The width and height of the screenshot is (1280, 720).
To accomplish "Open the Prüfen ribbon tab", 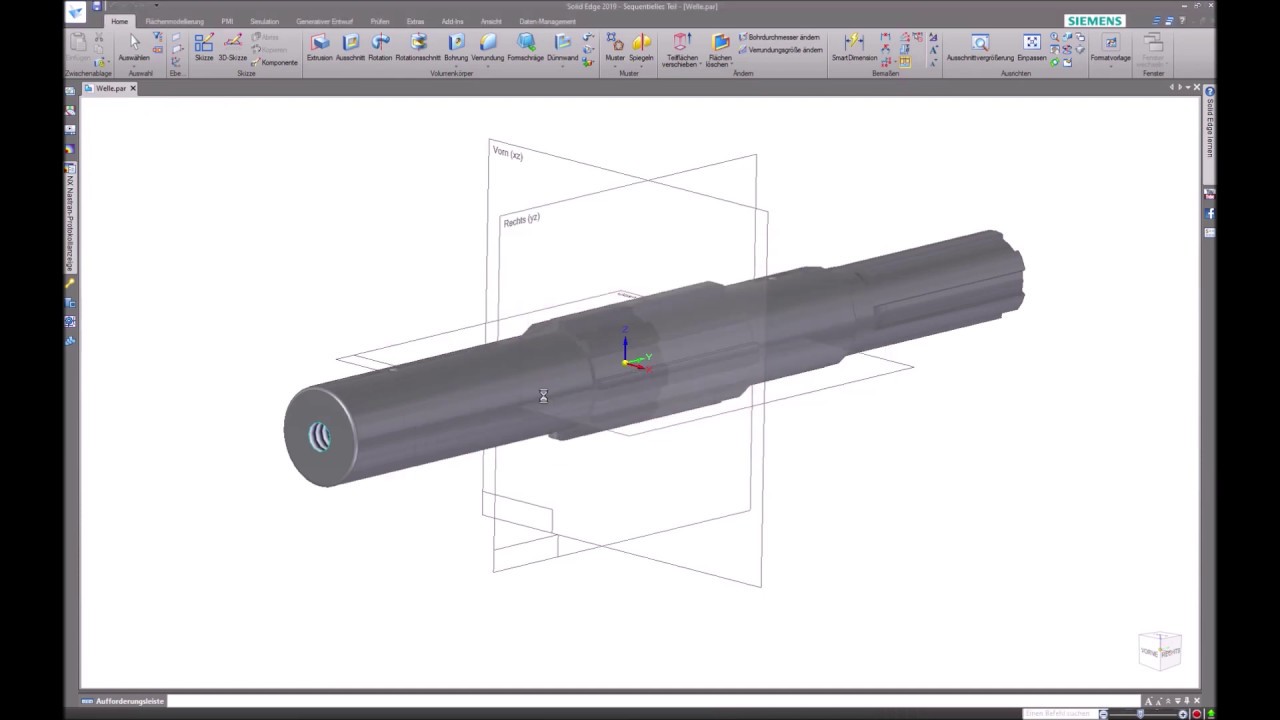I will point(379,21).
